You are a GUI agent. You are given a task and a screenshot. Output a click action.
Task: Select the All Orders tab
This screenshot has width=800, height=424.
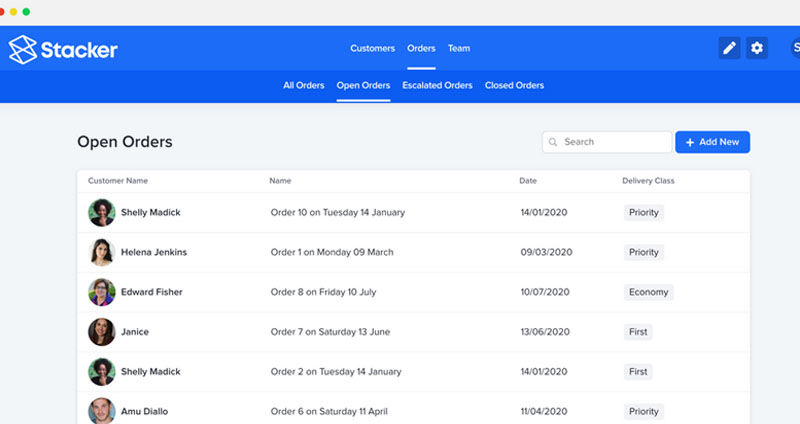click(x=303, y=85)
